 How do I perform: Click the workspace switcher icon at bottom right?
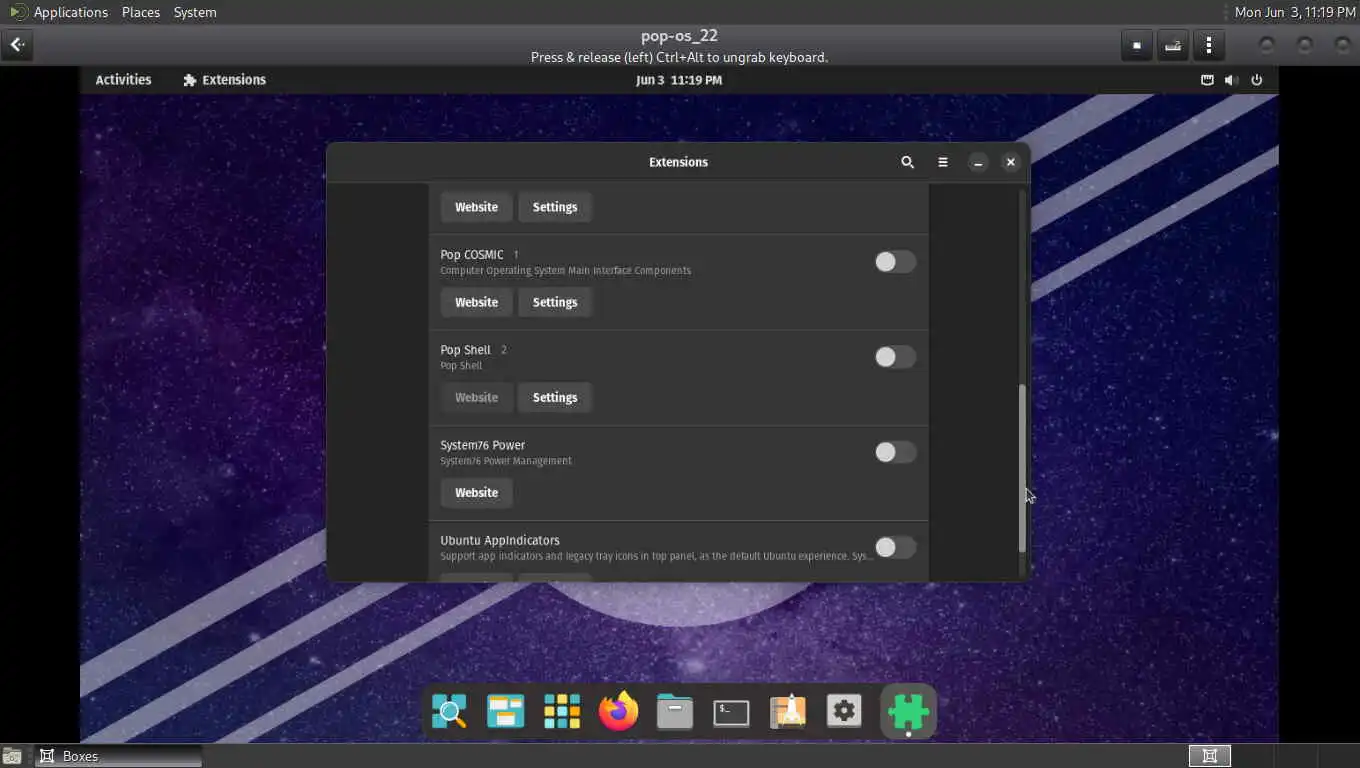click(x=1209, y=756)
